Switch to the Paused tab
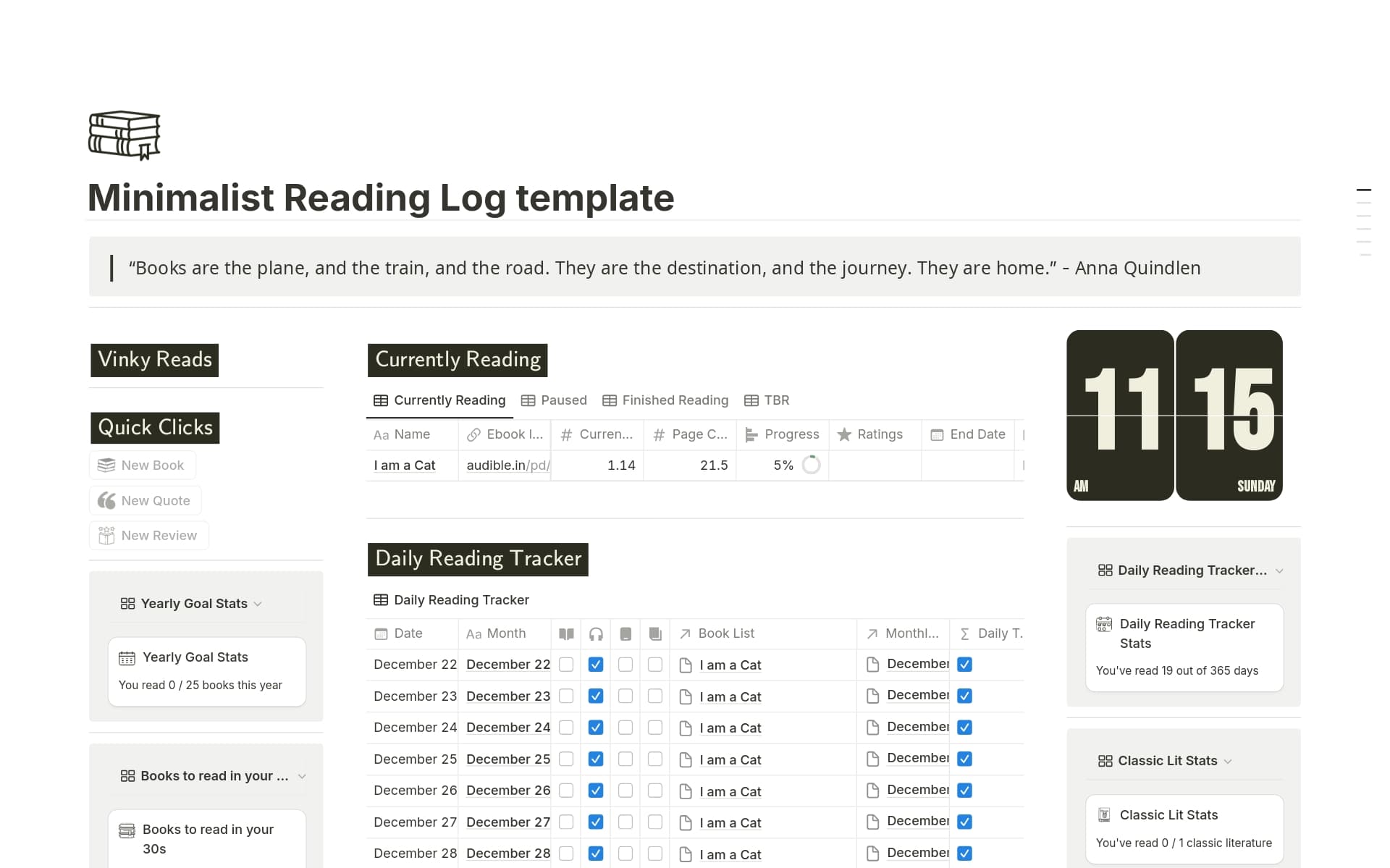Image resolution: width=1390 pixels, height=868 pixels. (x=554, y=400)
